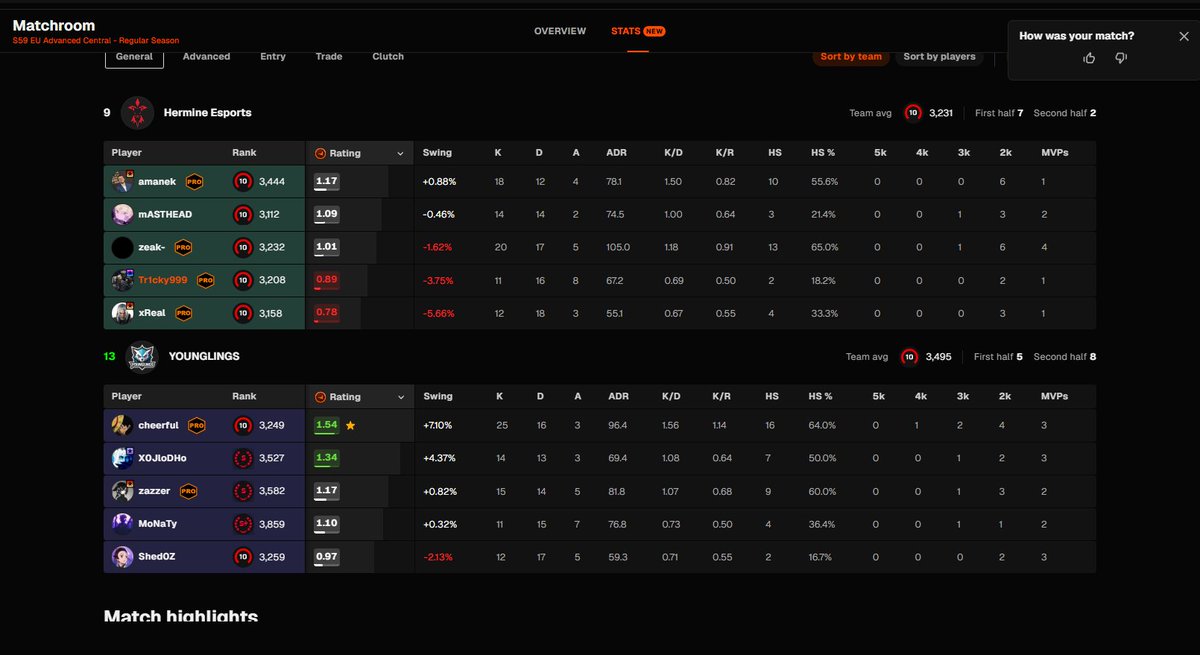Click the Hermine Esports team logo
This screenshot has height=655, width=1200.
click(x=137, y=113)
